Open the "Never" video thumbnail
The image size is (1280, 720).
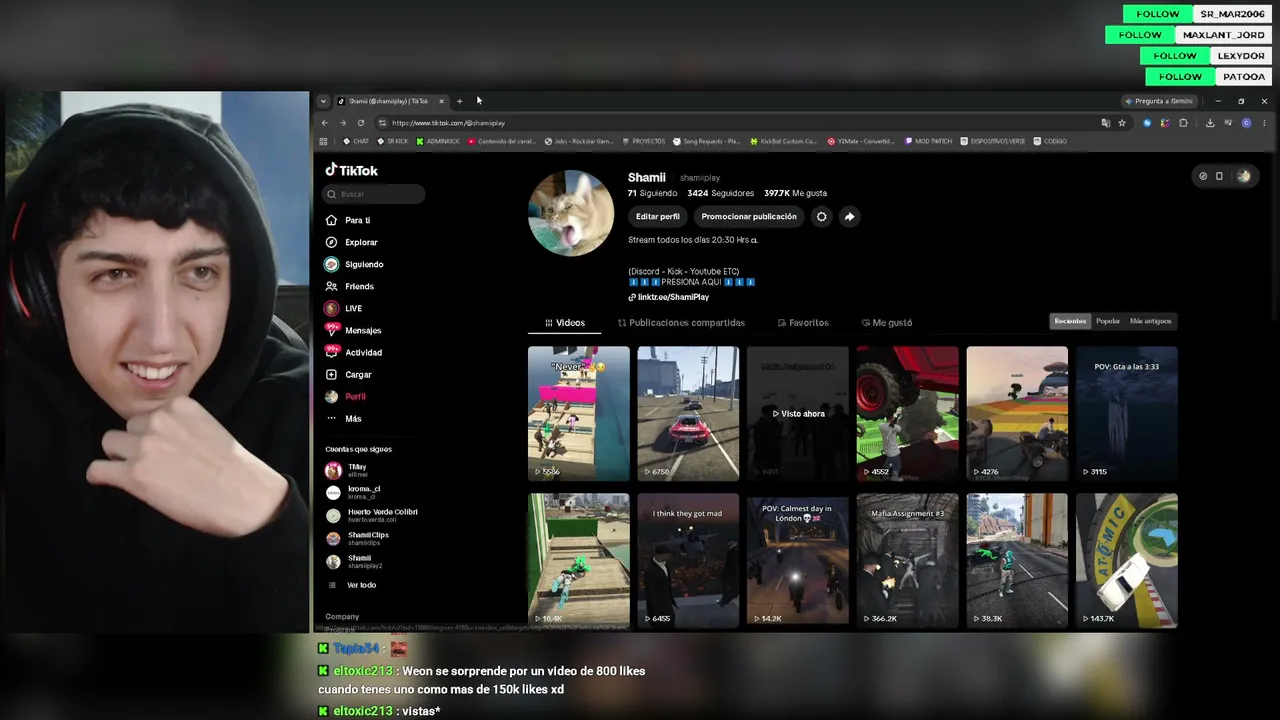pyautogui.click(x=579, y=413)
